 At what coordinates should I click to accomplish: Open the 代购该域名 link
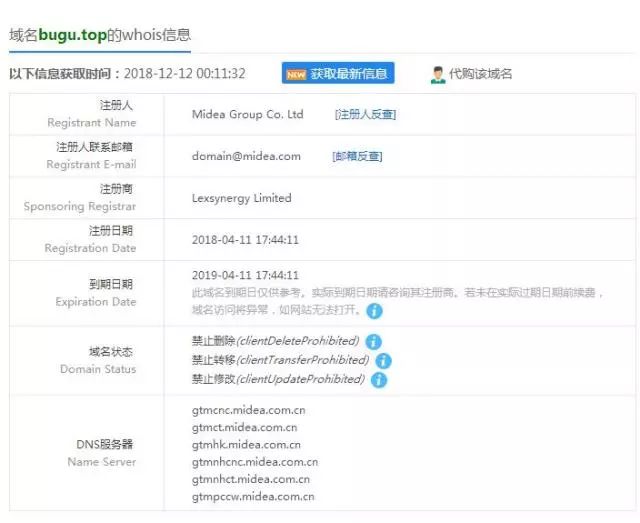[x=480, y=74]
